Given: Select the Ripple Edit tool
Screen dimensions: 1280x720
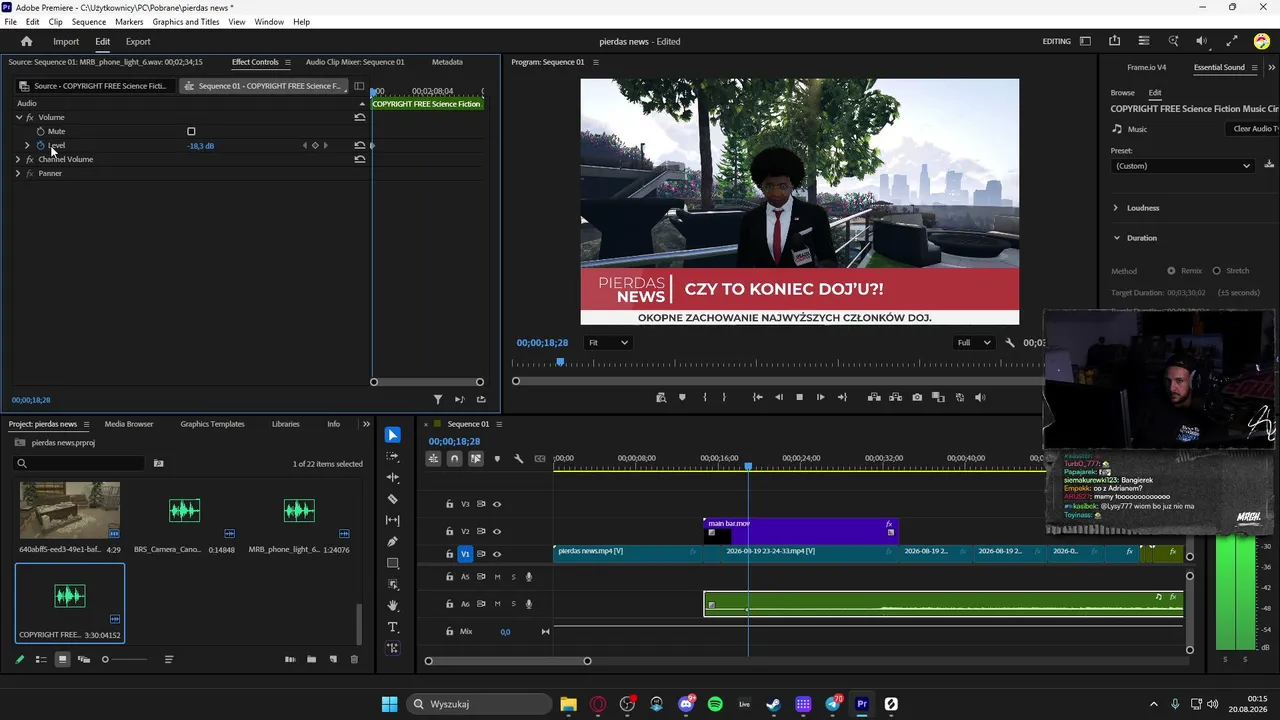Looking at the screenshot, I should (x=392, y=477).
